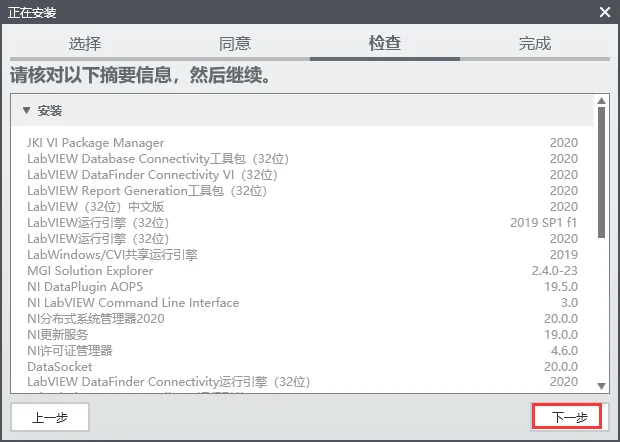Select LabVIEW Database Connectivity工具包 row

tap(302, 159)
